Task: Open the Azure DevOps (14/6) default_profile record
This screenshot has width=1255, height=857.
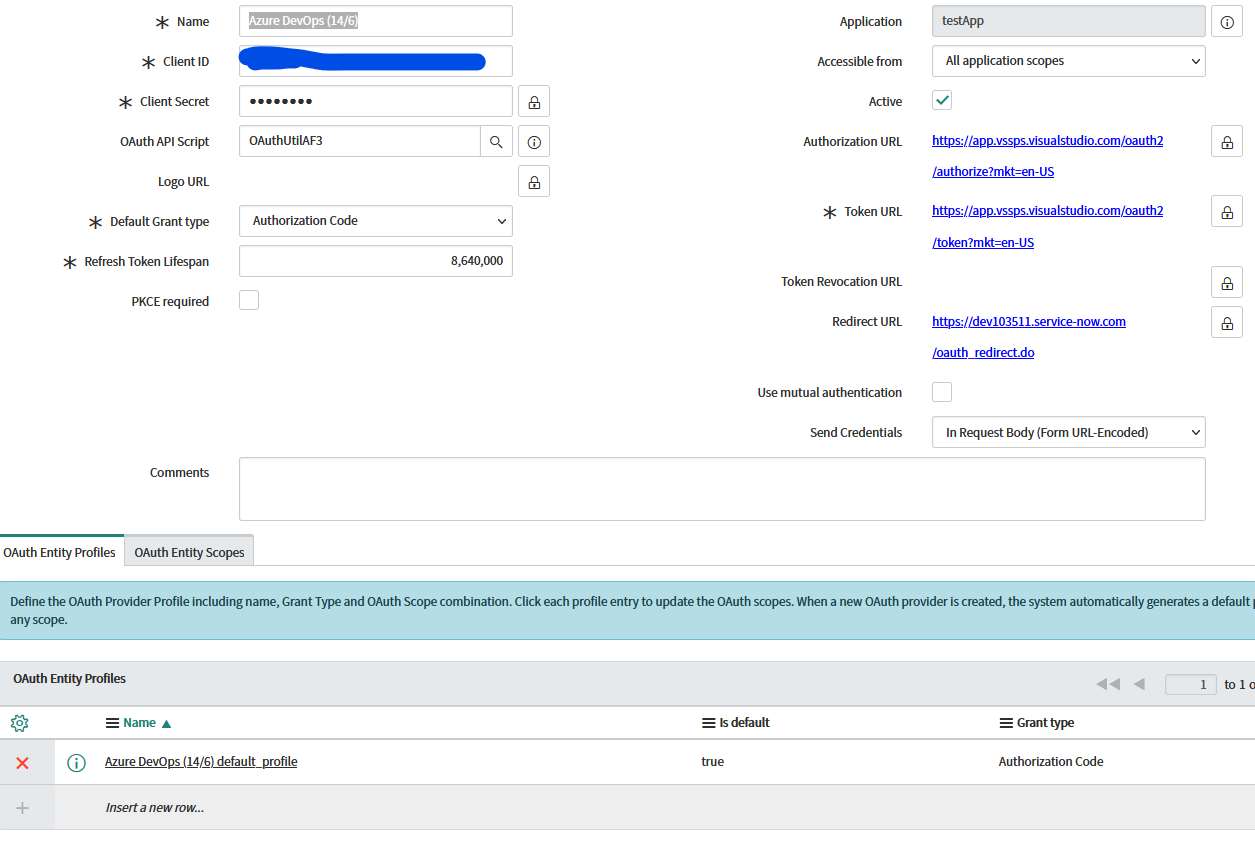Action: pyautogui.click(x=201, y=762)
